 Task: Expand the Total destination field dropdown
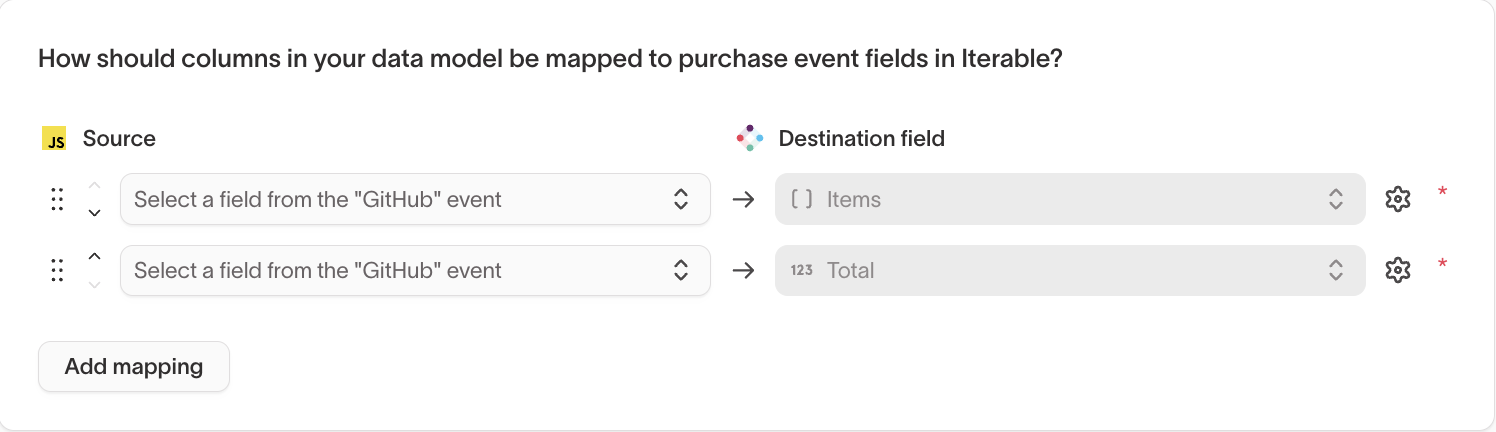[1069, 270]
